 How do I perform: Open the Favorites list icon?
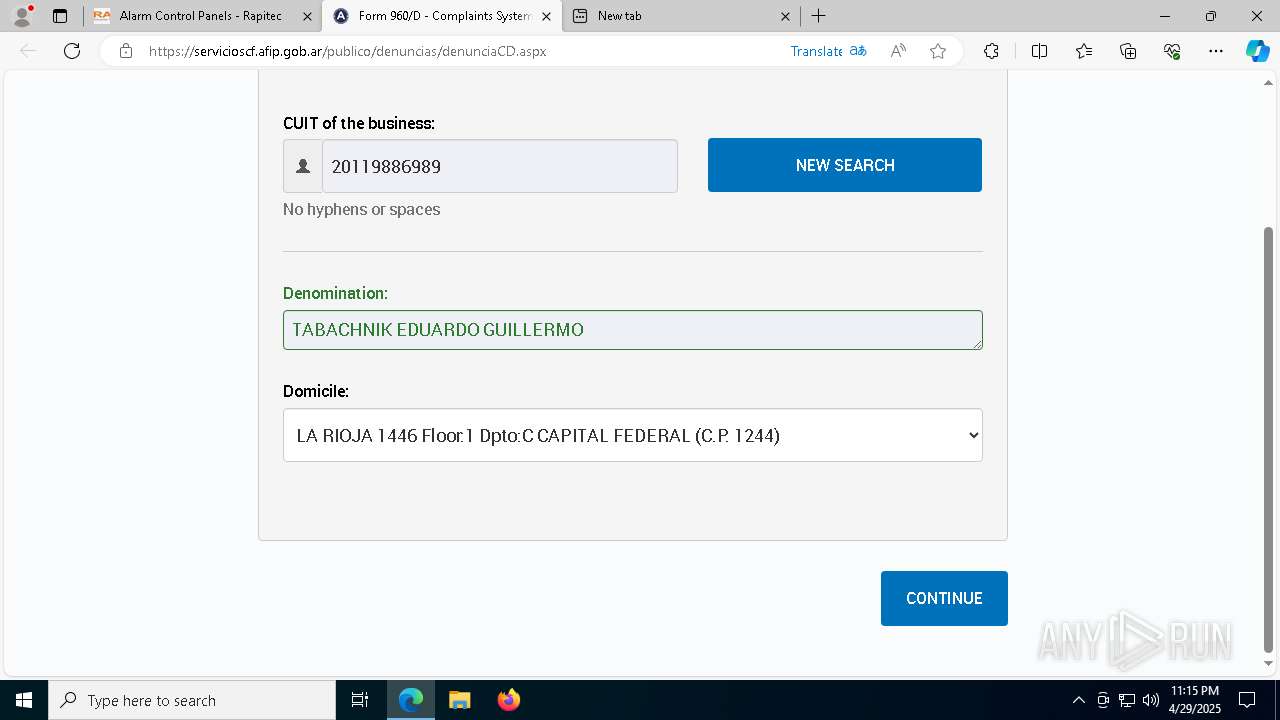tap(1084, 51)
